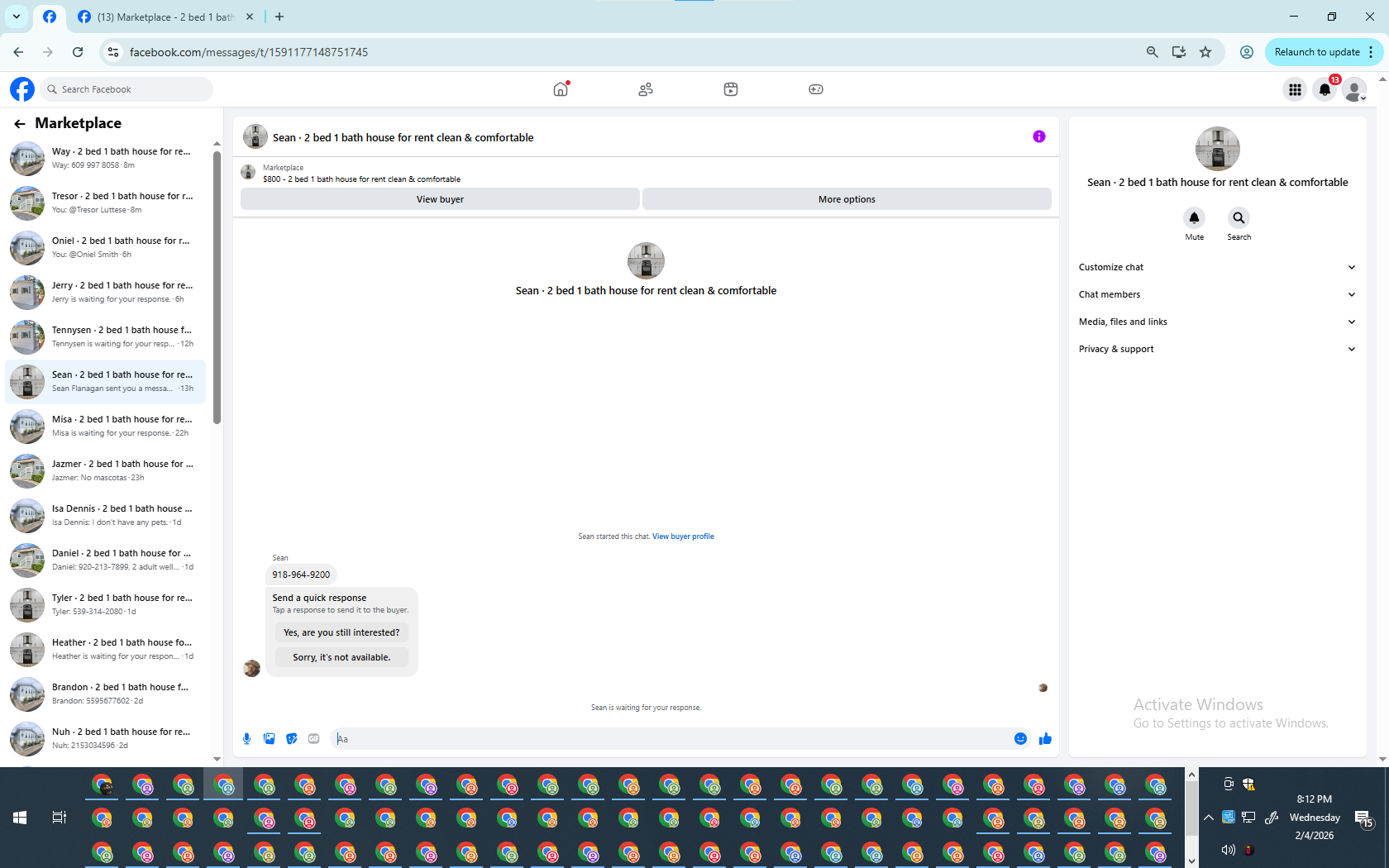Viewport: 1389px width, 868px height.
Task: Open Tyler conversation in chat list
Action: [x=106, y=604]
